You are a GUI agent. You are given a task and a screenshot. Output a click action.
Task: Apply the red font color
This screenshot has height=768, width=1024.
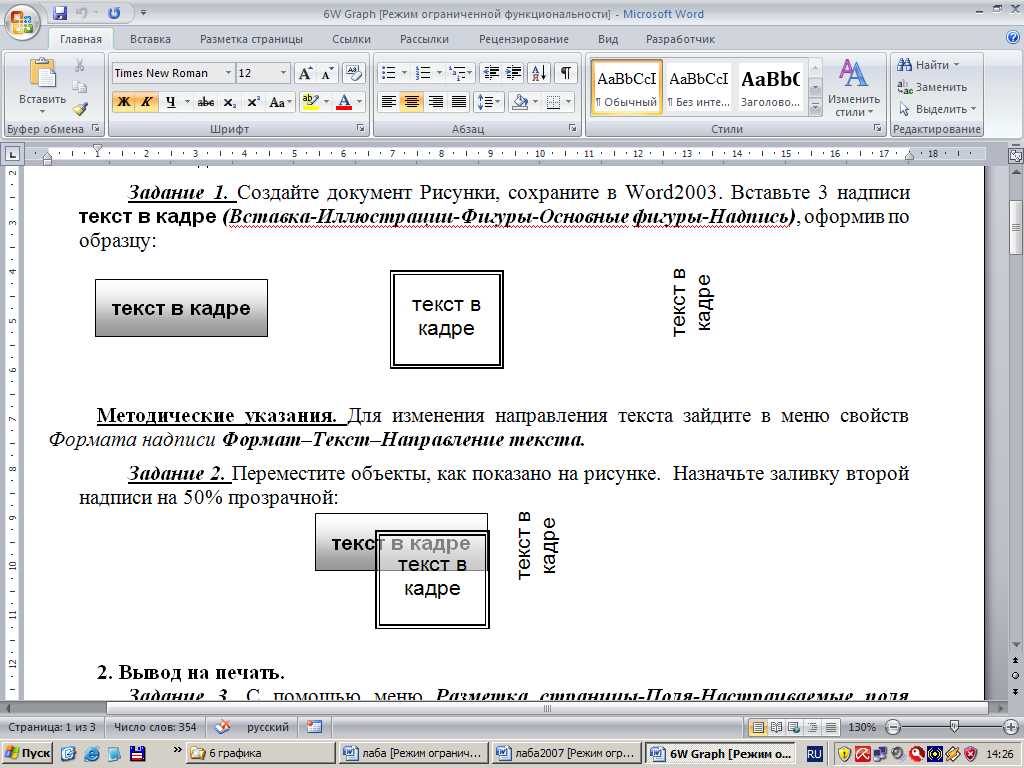point(344,102)
